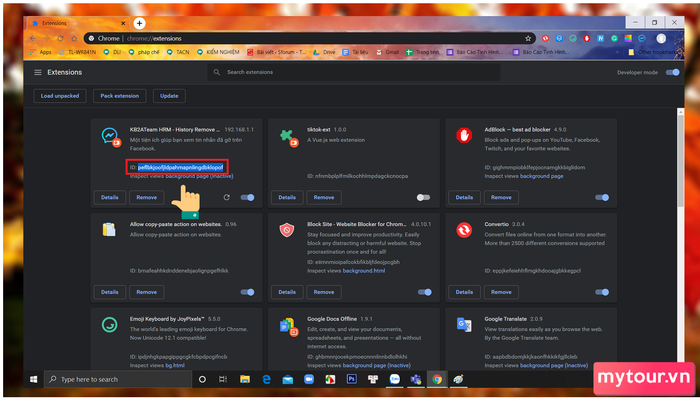Open a new tab with the plus button
This screenshot has height=402, width=700.
[139, 23]
